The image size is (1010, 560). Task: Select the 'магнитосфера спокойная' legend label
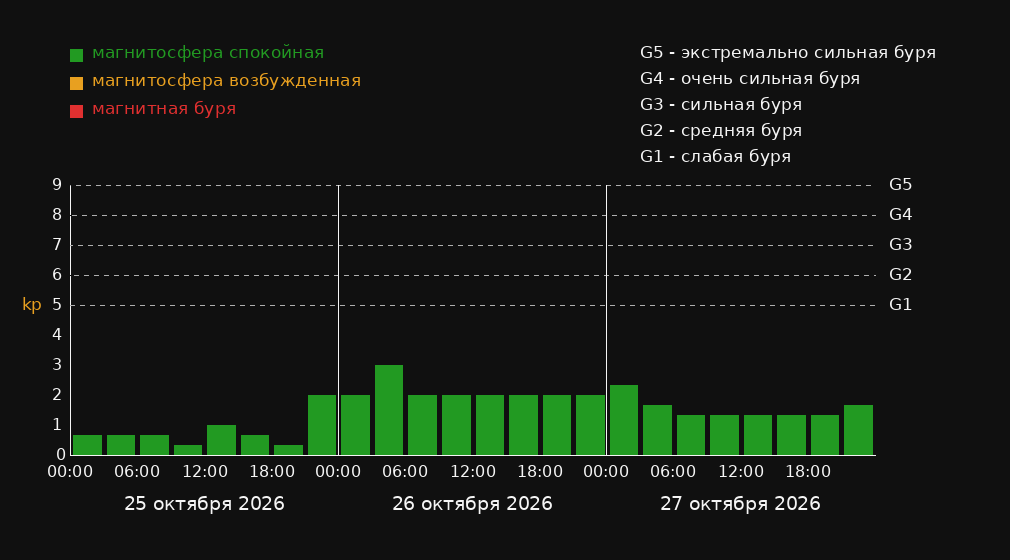[208, 53]
